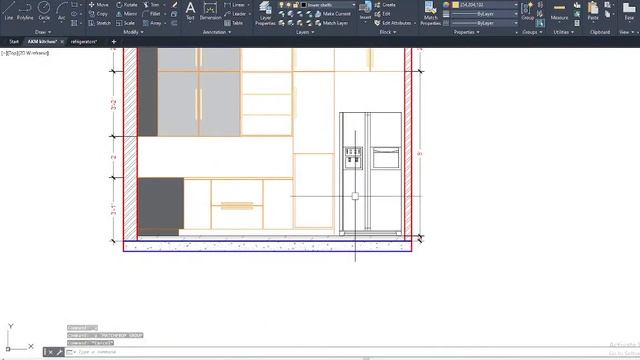Expand the Modify panel flyout
640x360 pixels.
[x=133, y=32]
